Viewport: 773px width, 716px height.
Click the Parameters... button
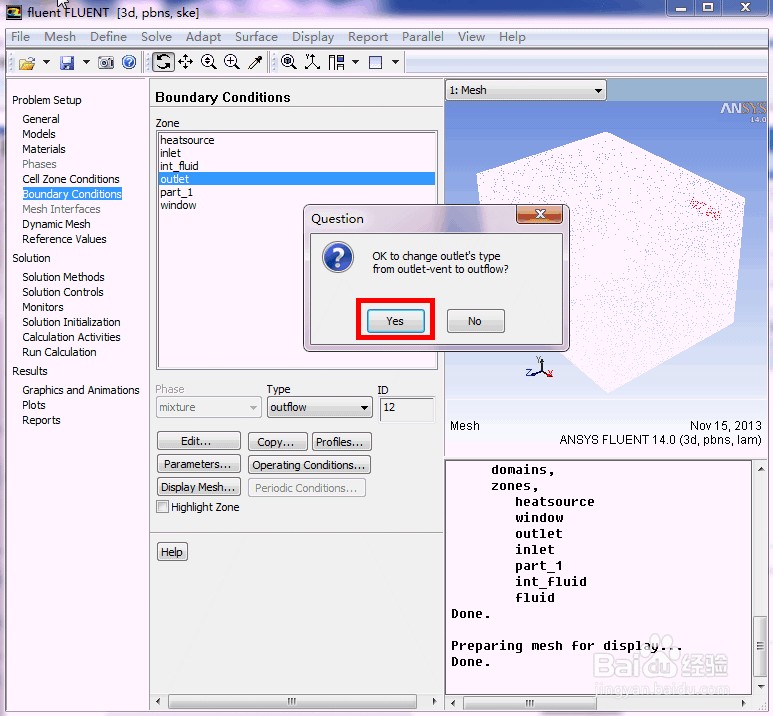[x=199, y=464]
